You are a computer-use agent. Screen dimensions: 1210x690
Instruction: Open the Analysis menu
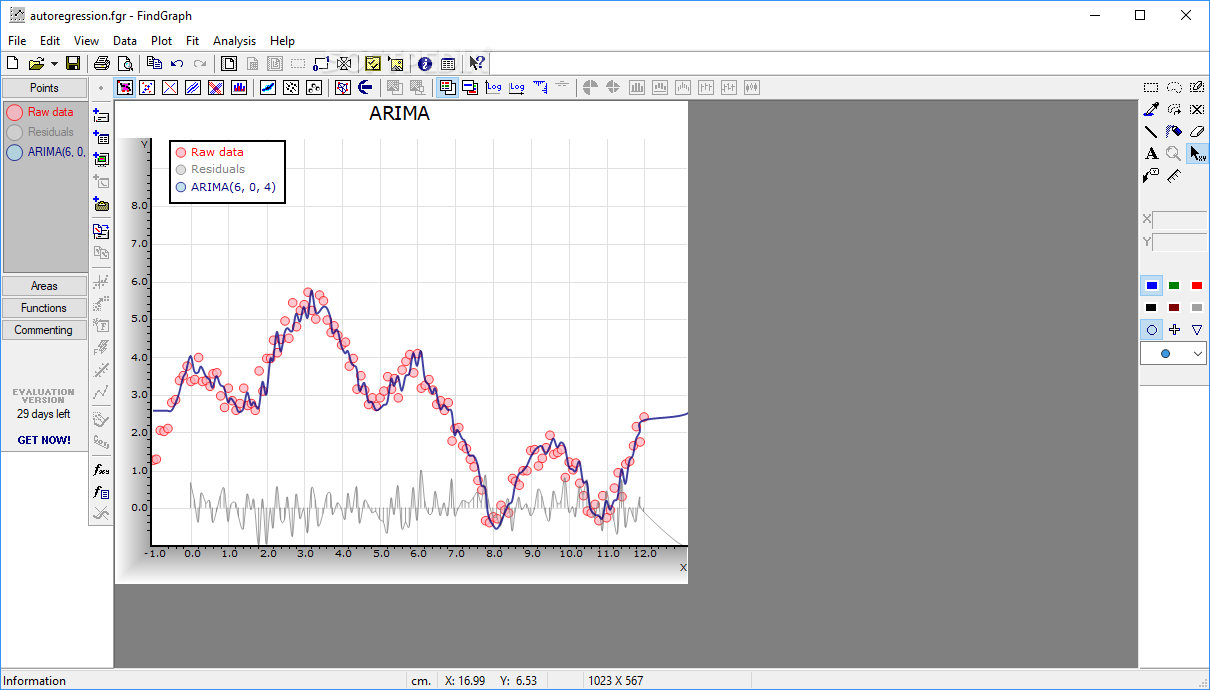coord(234,41)
